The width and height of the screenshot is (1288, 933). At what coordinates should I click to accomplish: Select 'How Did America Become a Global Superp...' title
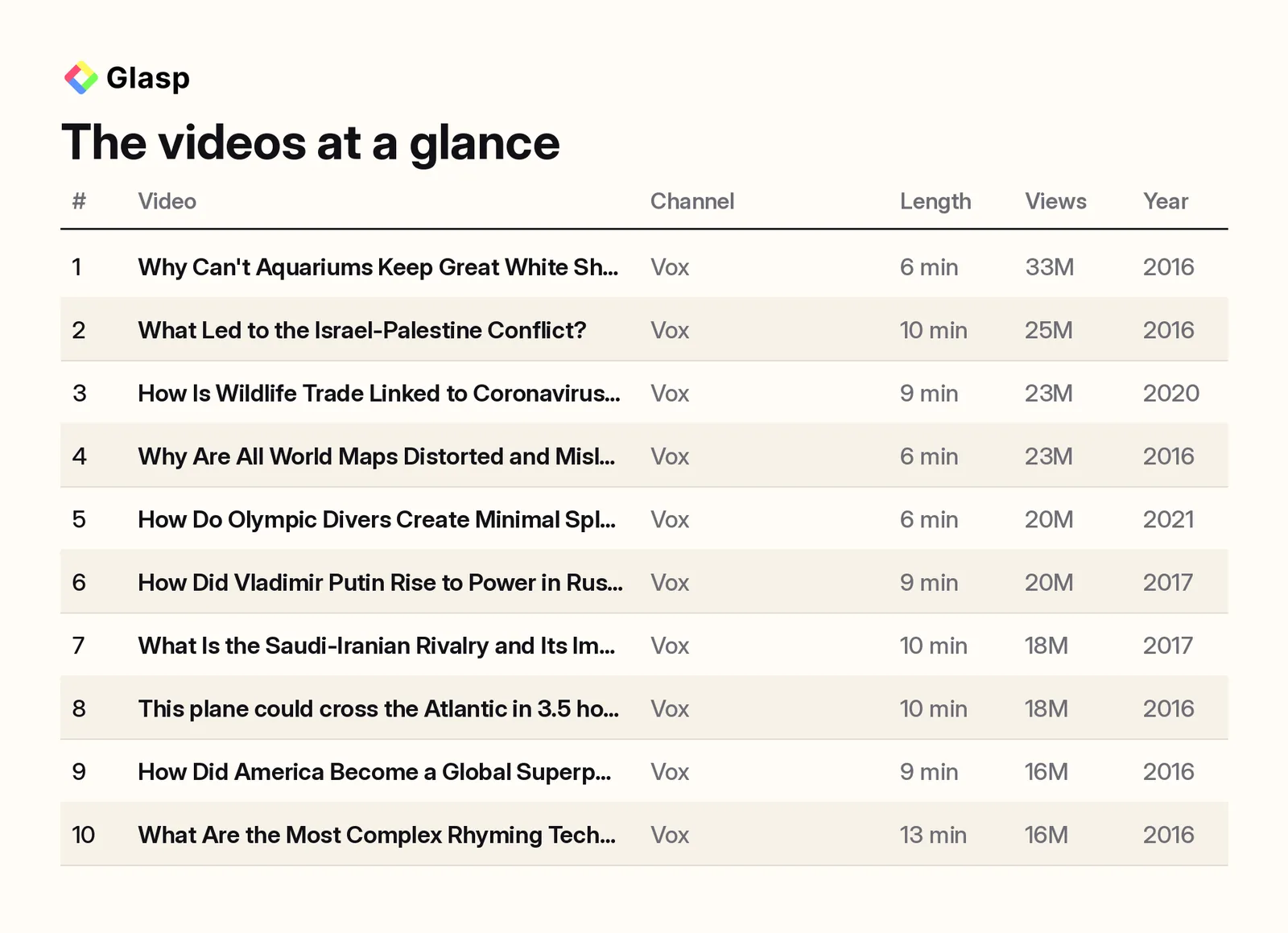tap(374, 772)
